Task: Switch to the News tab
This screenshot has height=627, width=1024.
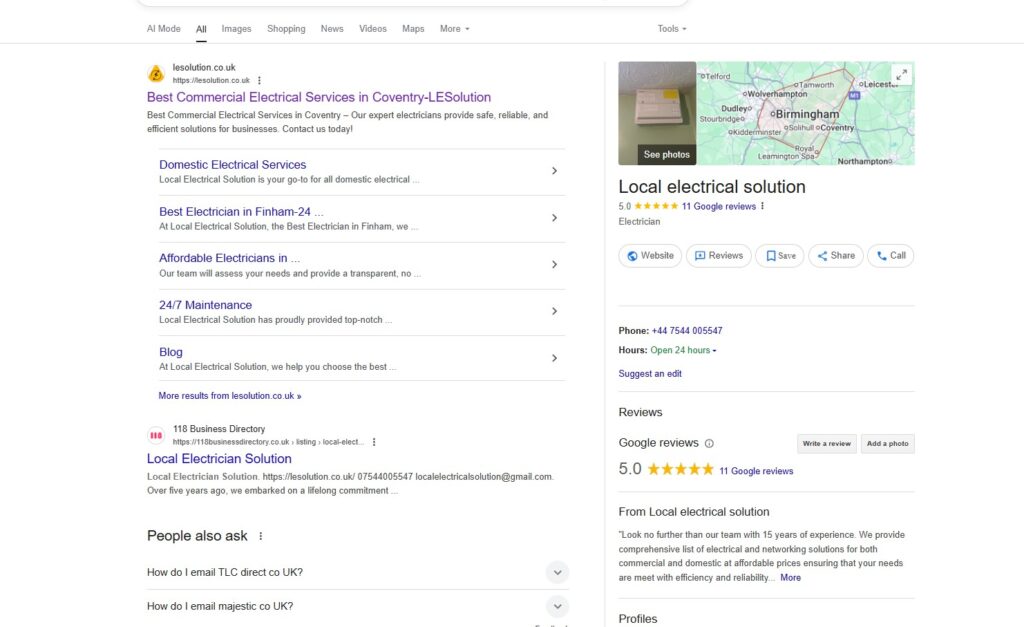Action: pyautogui.click(x=332, y=29)
